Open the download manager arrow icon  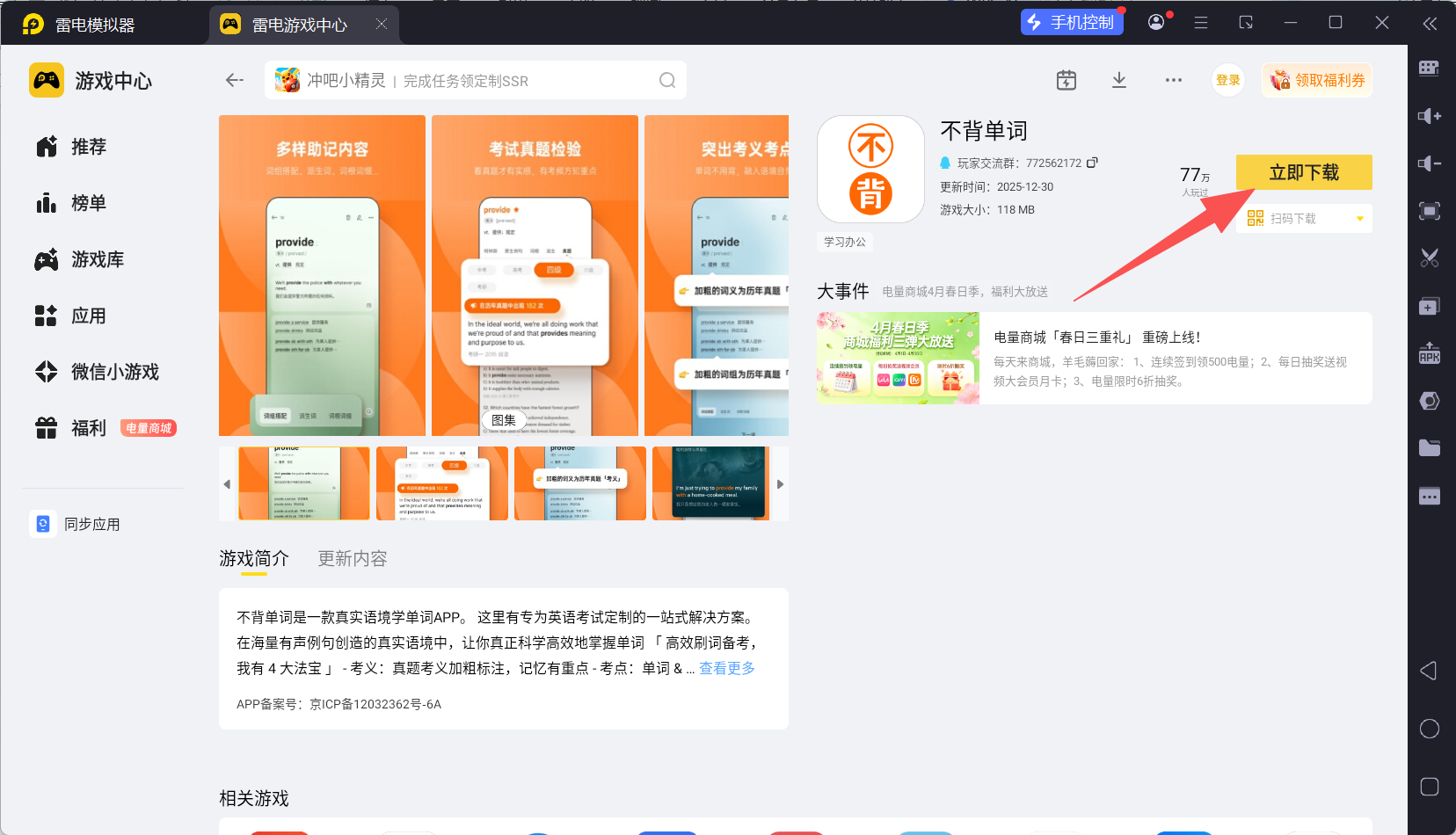tap(1118, 80)
